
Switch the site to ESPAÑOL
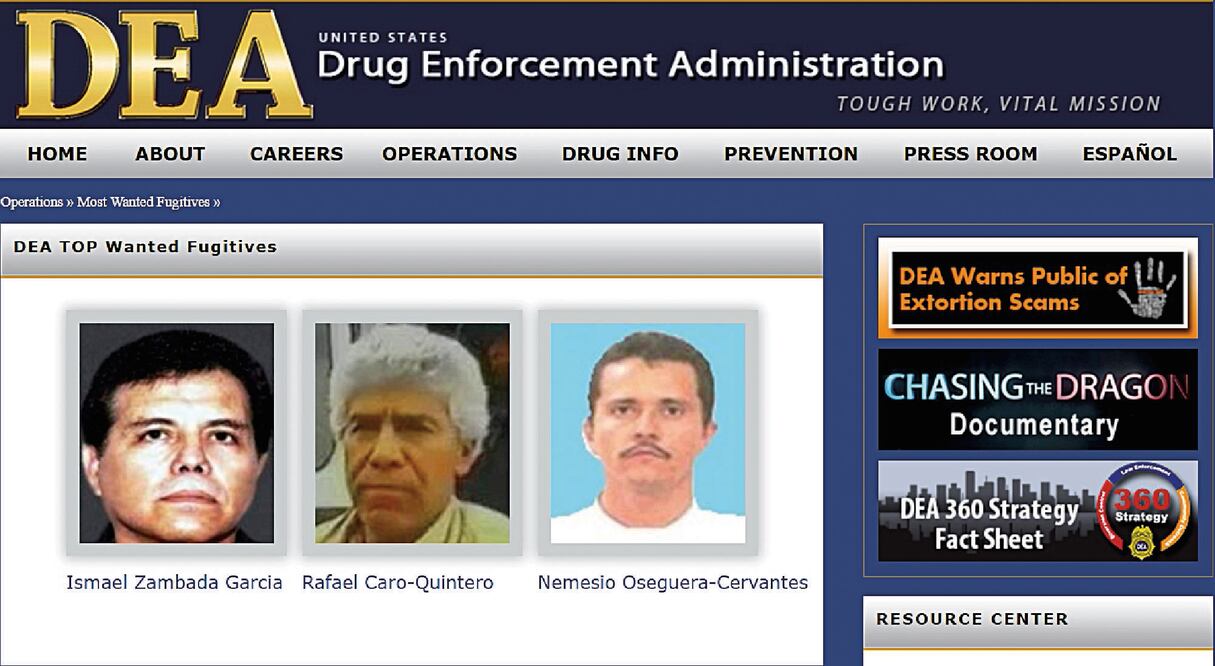tap(1130, 154)
